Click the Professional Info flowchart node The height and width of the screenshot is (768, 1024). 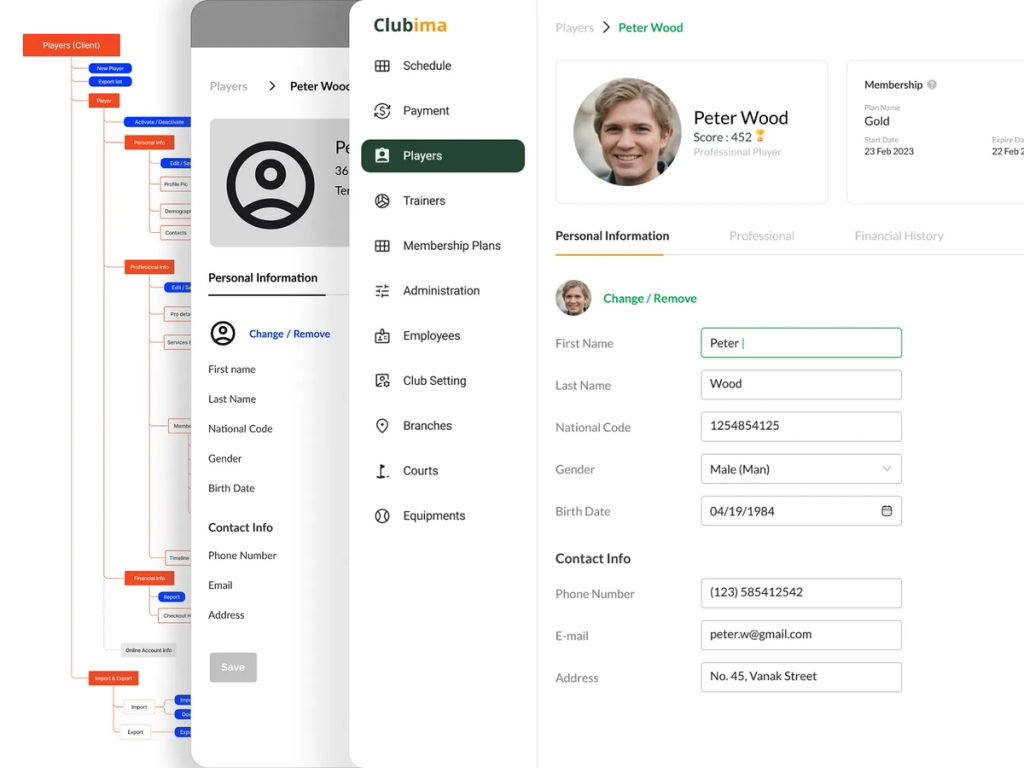tap(150, 267)
